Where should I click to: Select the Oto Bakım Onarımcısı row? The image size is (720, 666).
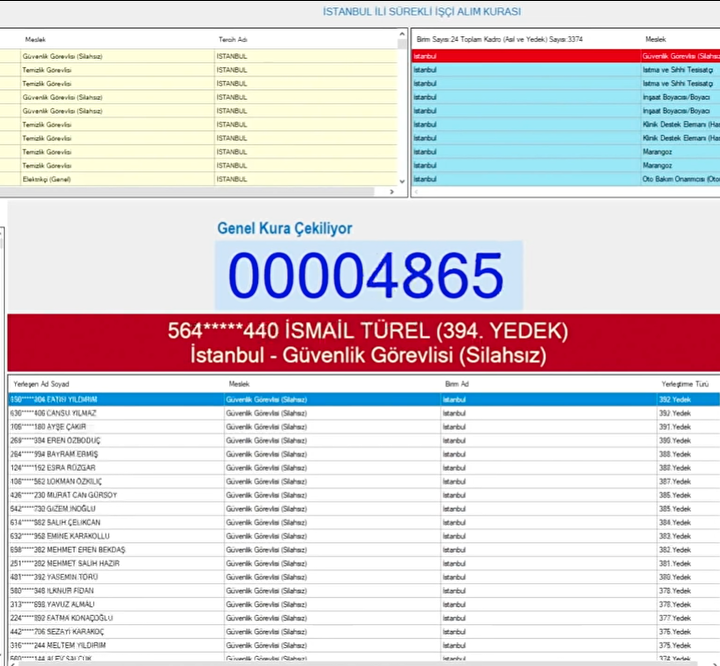pos(566,179)
